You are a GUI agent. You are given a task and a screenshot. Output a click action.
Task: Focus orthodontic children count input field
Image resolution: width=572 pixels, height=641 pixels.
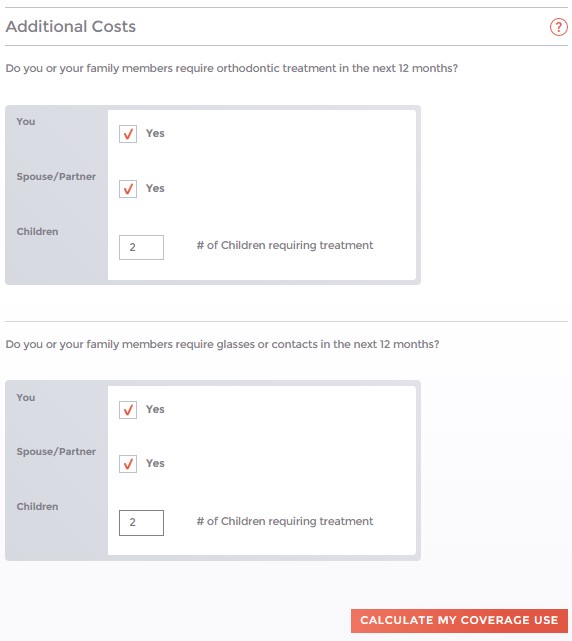[x=141, y=247]
